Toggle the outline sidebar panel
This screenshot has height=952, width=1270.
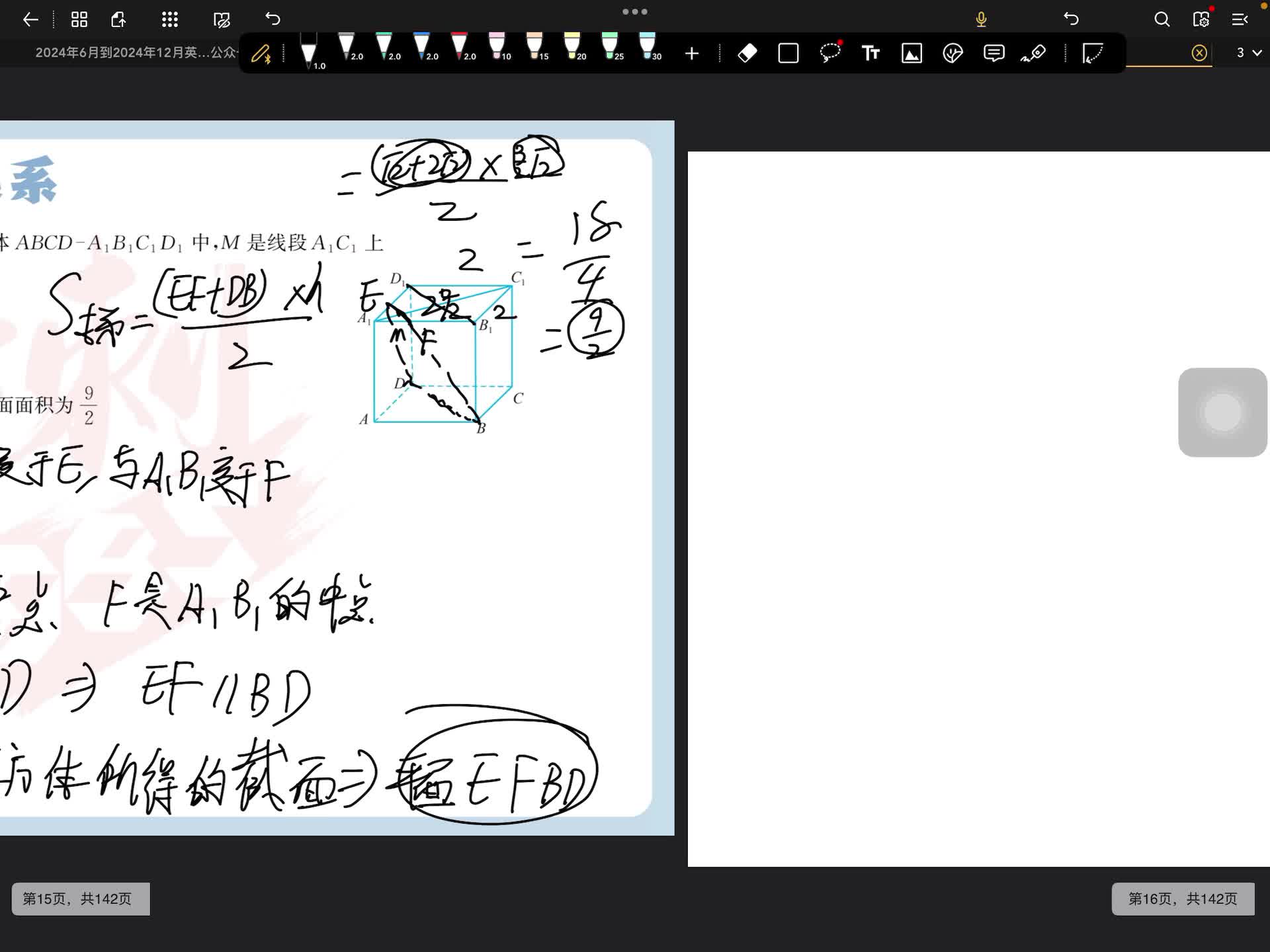[x=1240, y=19]
